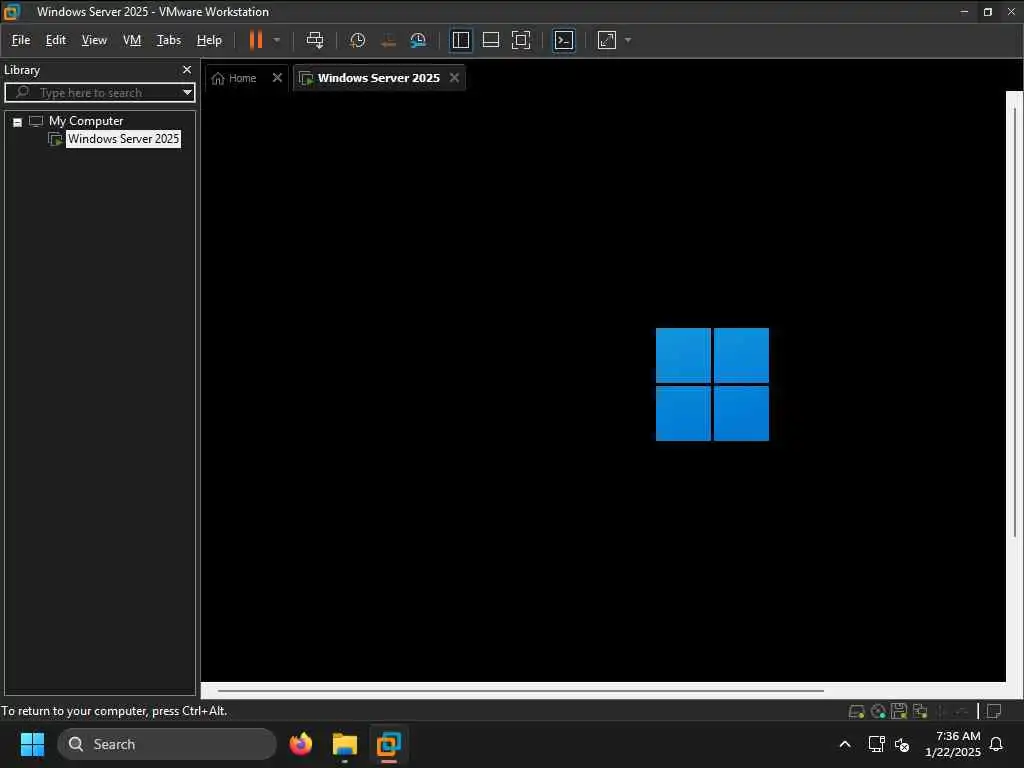Open the notifications bell
The image size is (1024, 768).
996,744
